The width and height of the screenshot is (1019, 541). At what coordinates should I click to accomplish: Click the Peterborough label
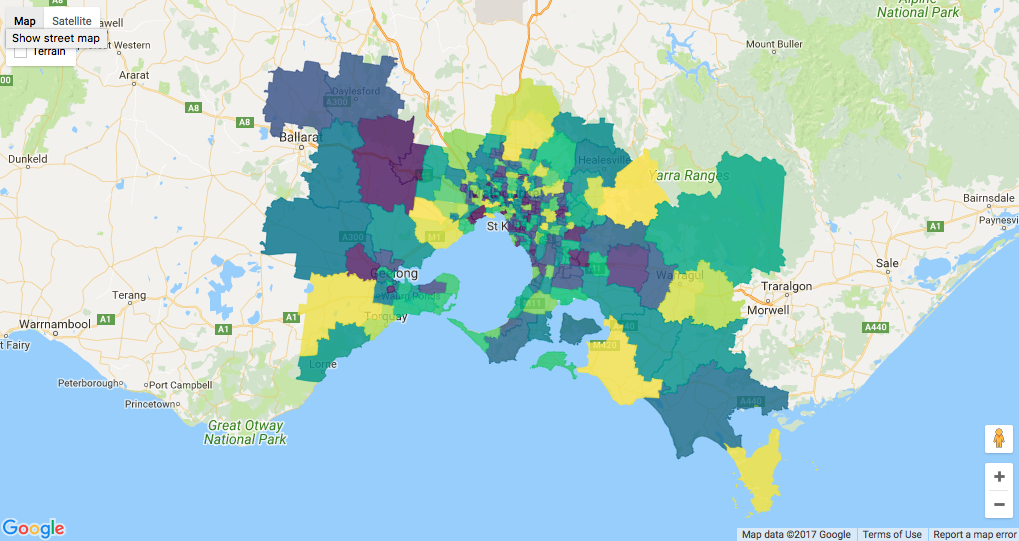click(x=88, y=383)
